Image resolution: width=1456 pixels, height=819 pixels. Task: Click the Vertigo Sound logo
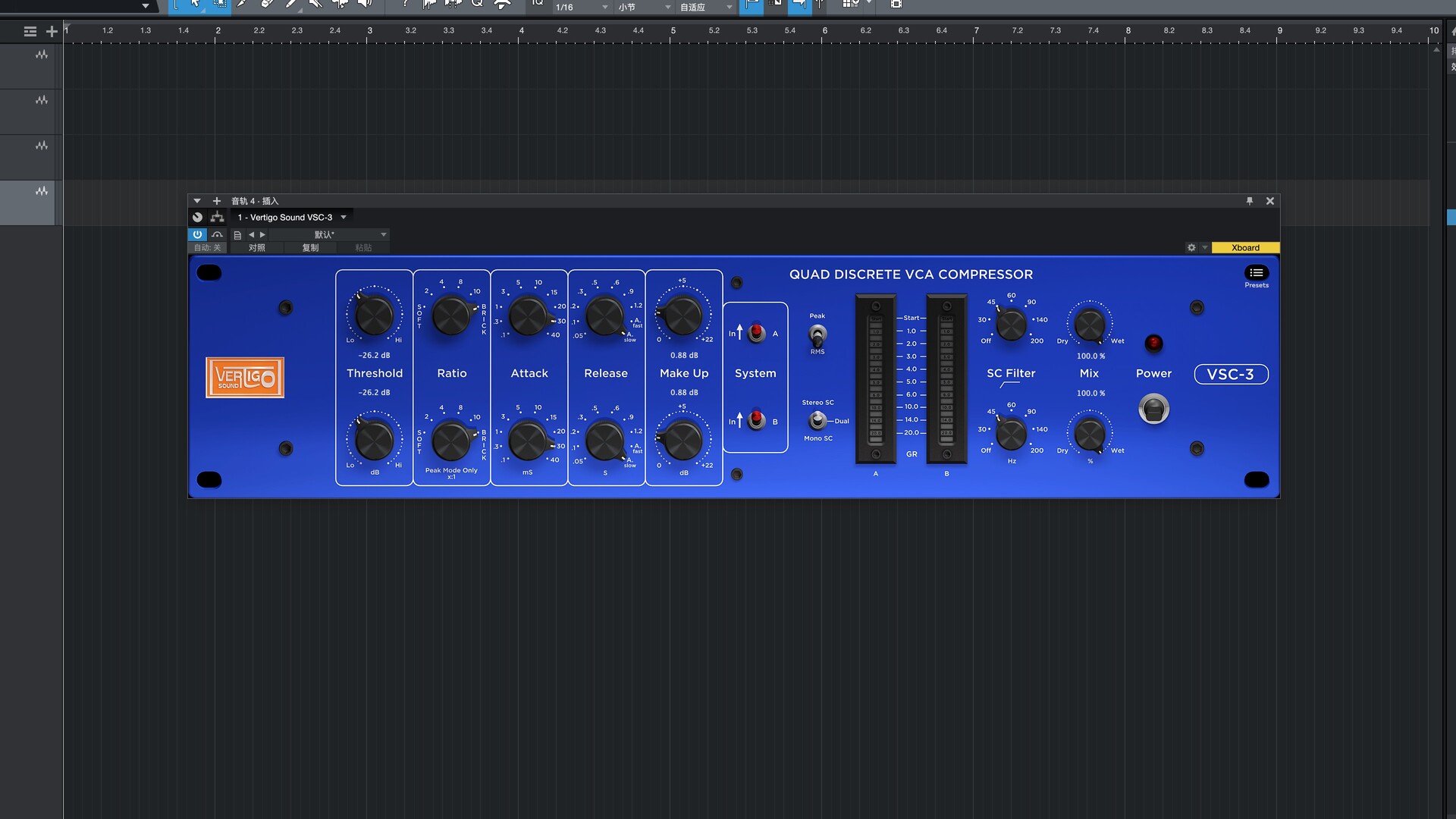(245, 378)
